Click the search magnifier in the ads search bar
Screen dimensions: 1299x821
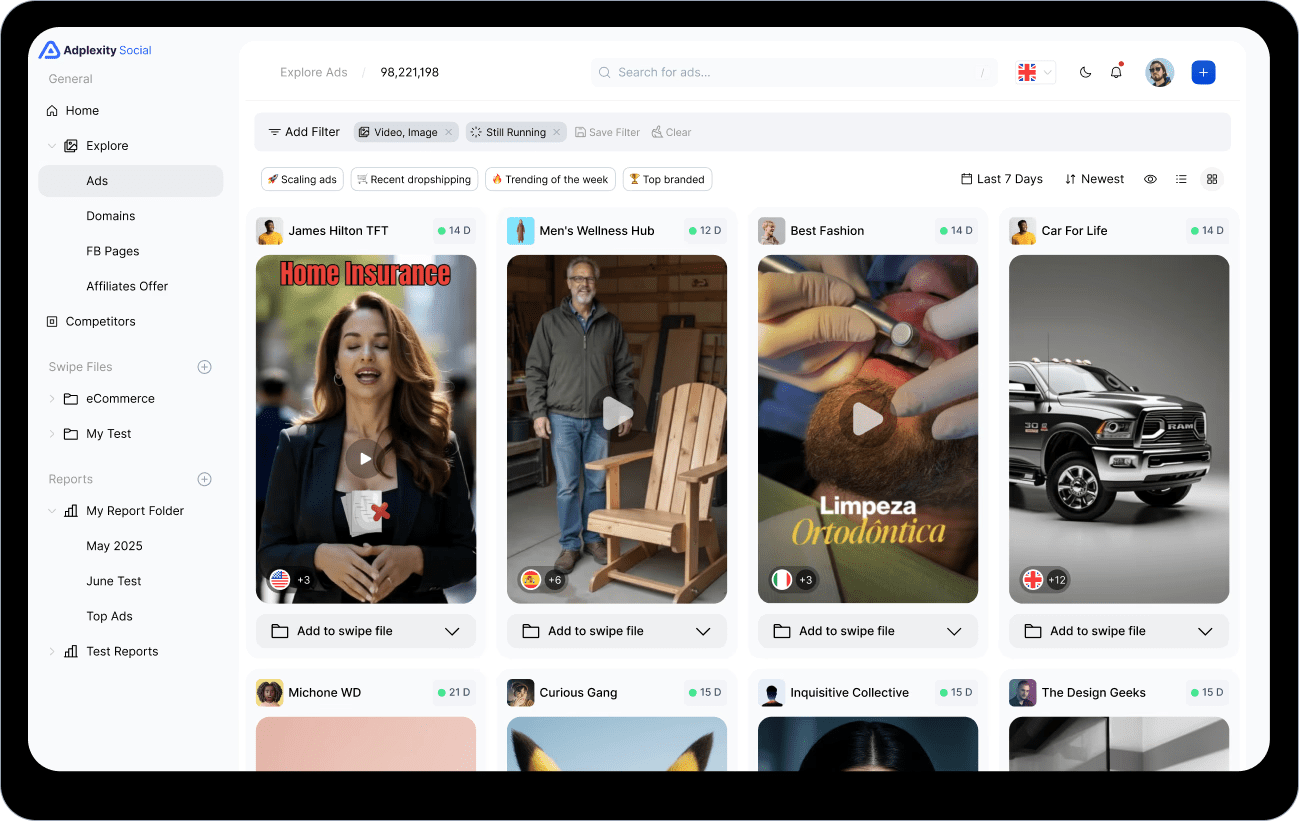(x=604, y=72)
